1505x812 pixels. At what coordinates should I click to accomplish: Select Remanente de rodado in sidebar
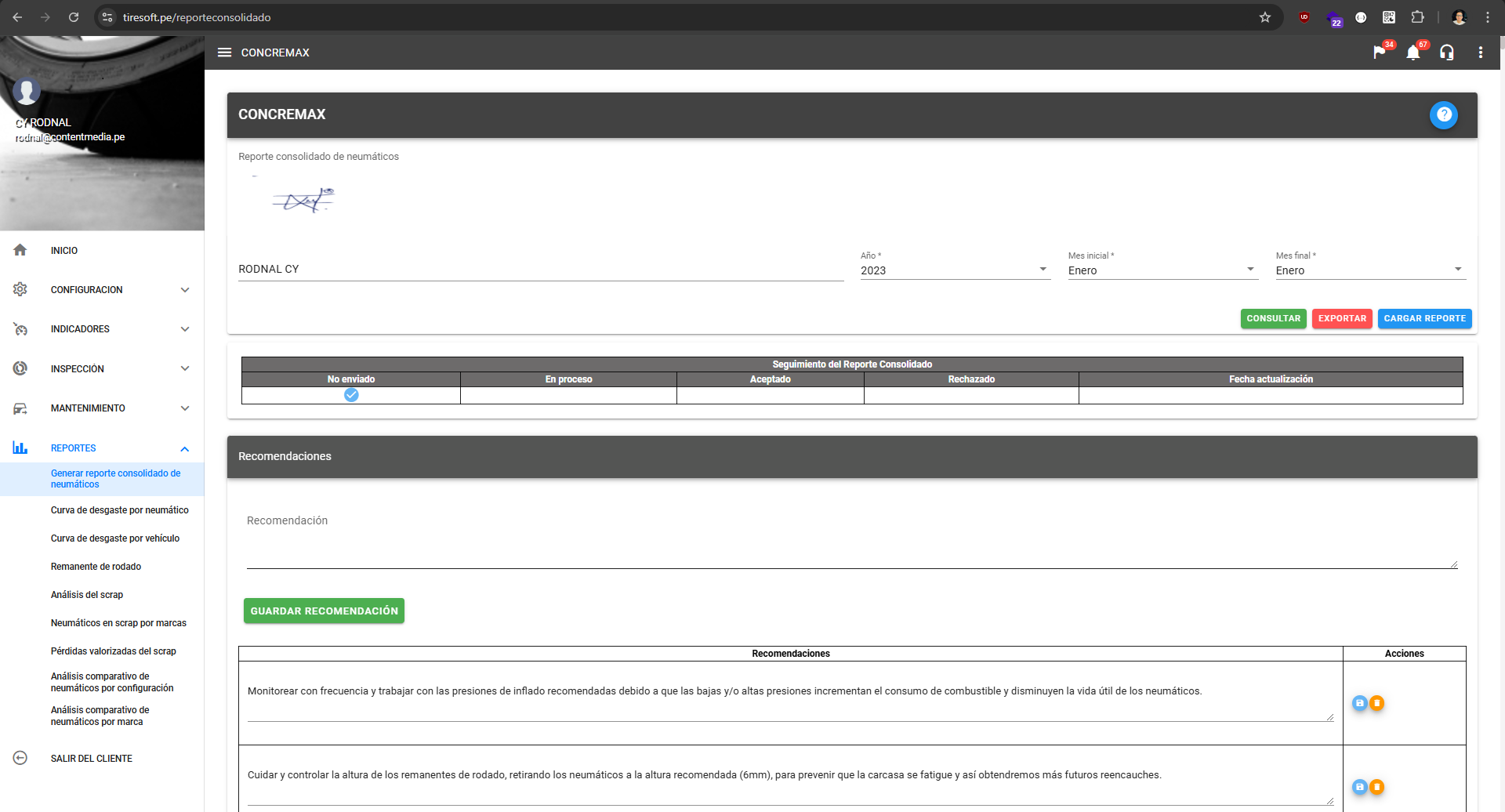coord(96,567)
